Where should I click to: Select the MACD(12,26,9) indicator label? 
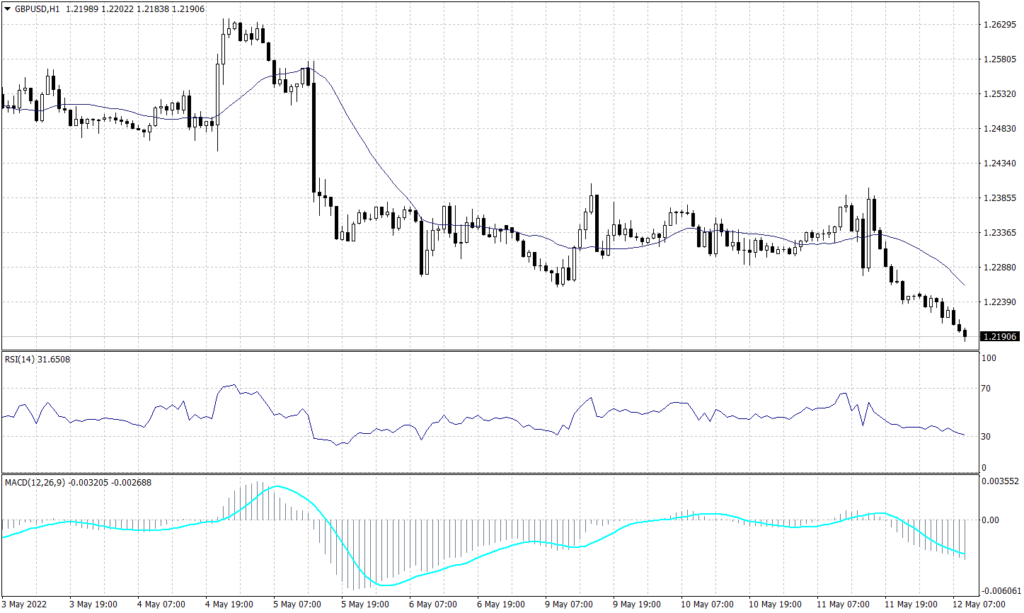[35, 481]
